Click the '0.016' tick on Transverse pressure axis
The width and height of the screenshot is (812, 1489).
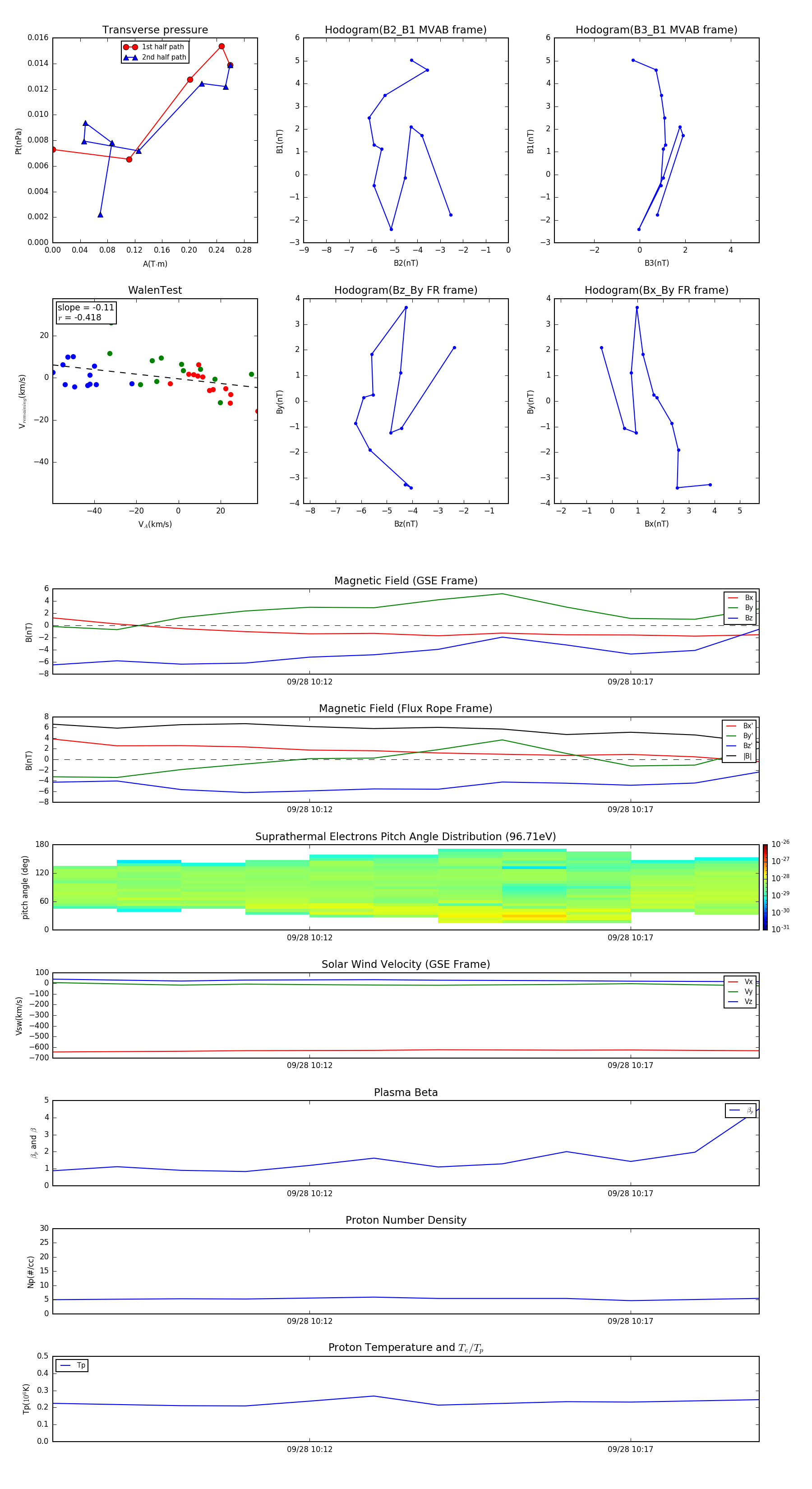coord(38,37)
